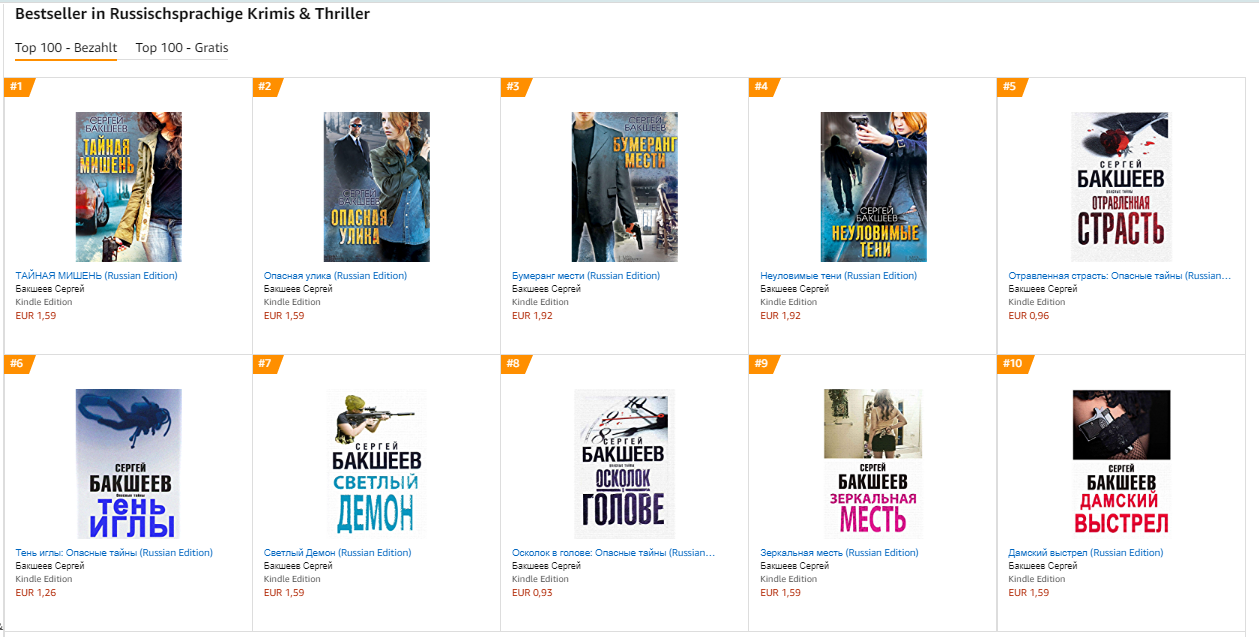
Task: Open the Дамский выстрел (Russian Edition) link
Action: (x=1086, y=553)
